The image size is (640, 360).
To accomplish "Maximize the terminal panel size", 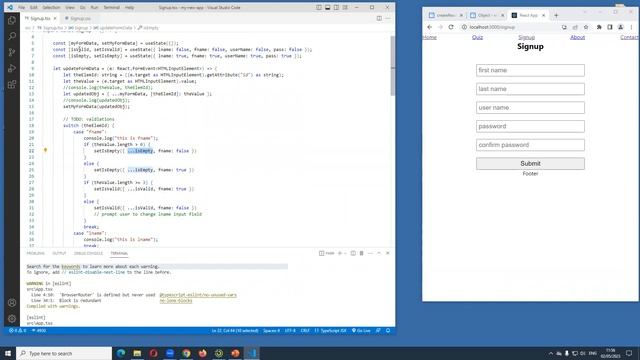I will point(379,253).
